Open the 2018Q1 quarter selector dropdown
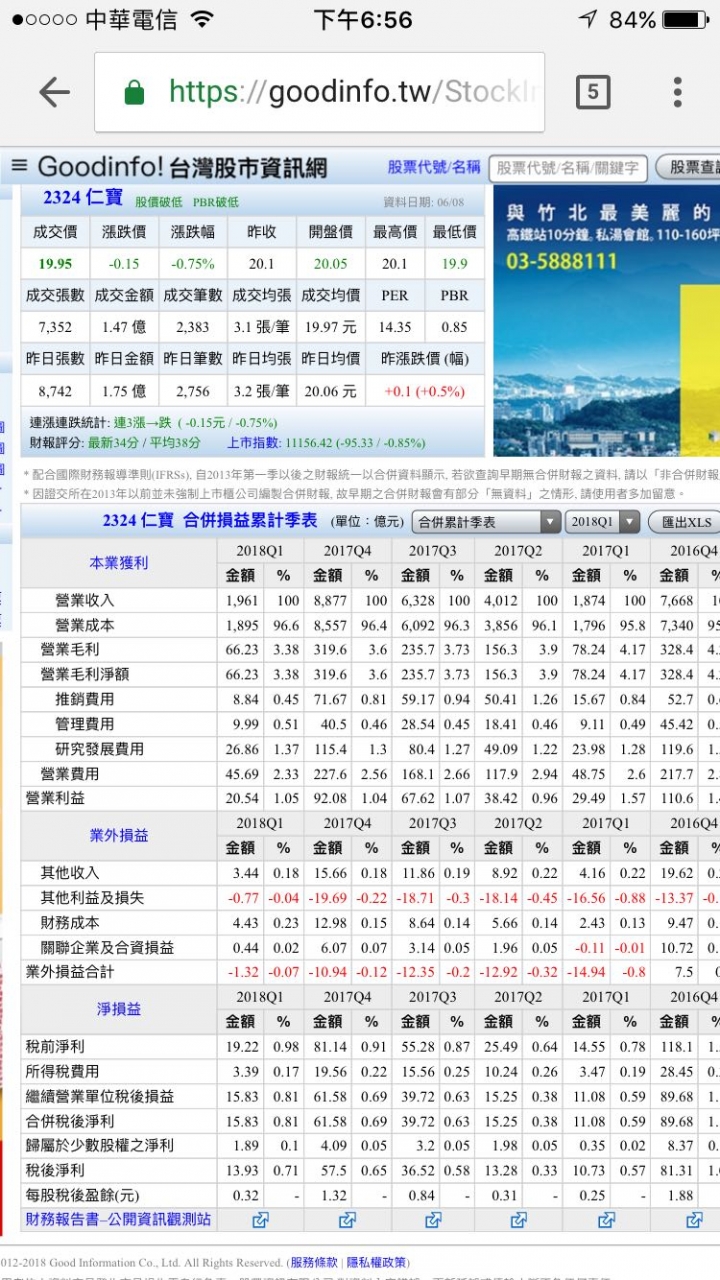 (603, 522)
